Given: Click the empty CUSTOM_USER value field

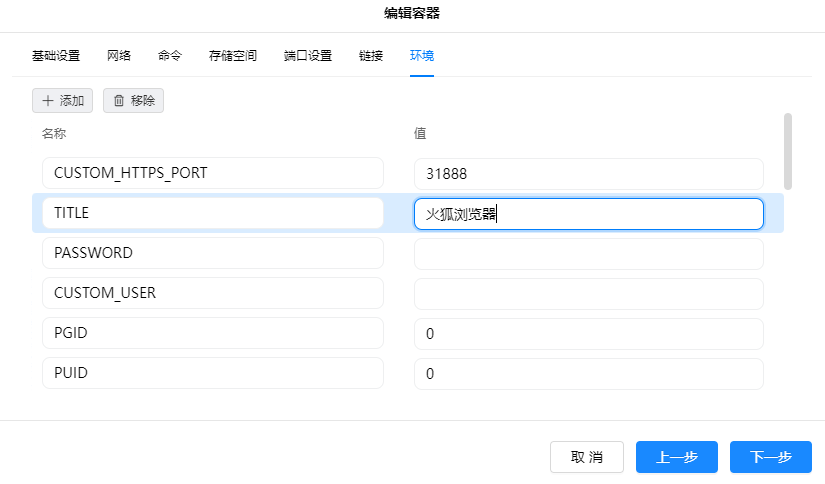Looking at the screenshot, I should (588, 293).
